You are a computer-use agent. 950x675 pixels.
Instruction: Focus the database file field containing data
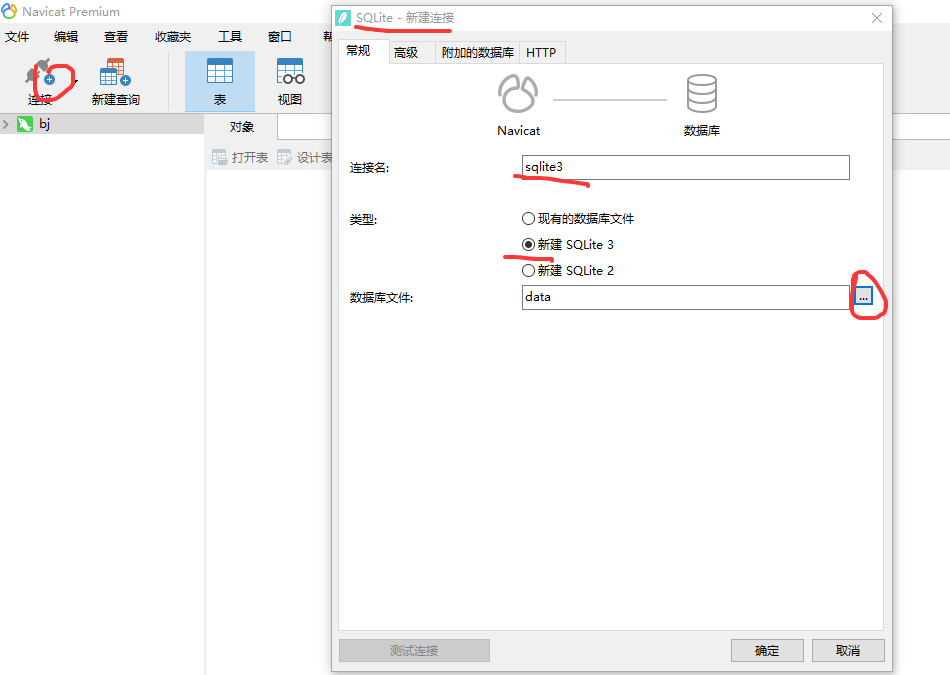click(686, 297)
